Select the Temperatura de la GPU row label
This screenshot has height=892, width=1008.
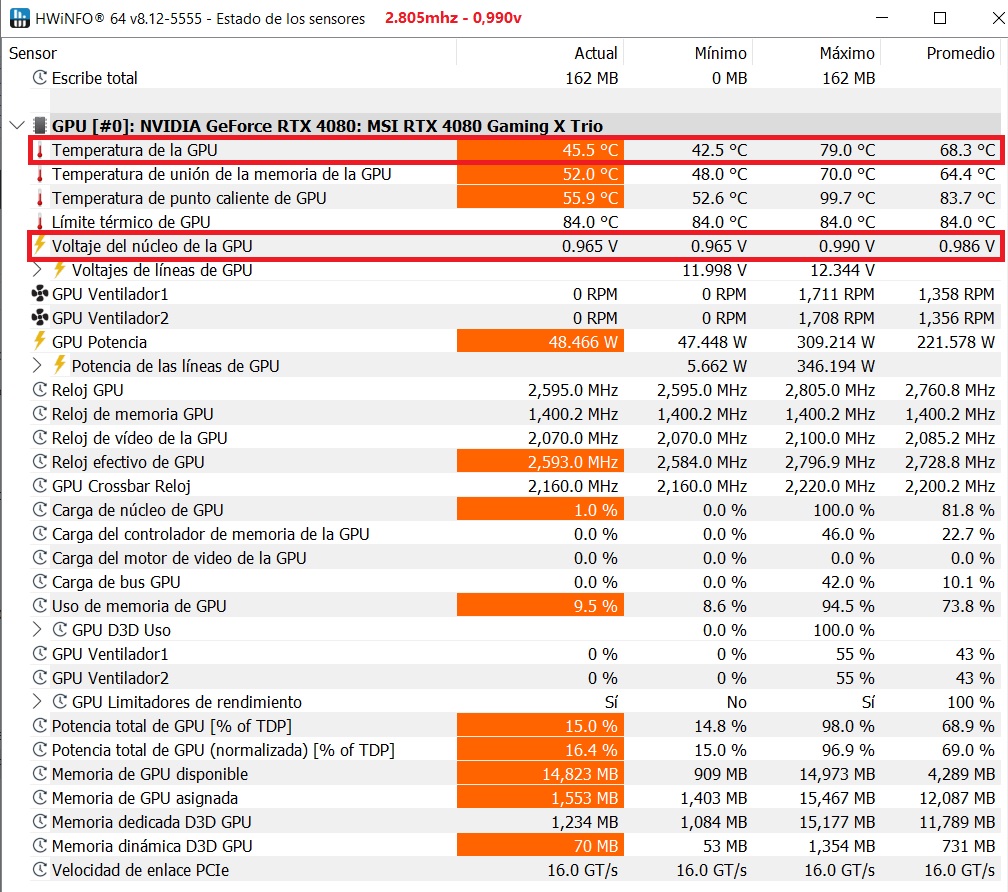[135, 150]
